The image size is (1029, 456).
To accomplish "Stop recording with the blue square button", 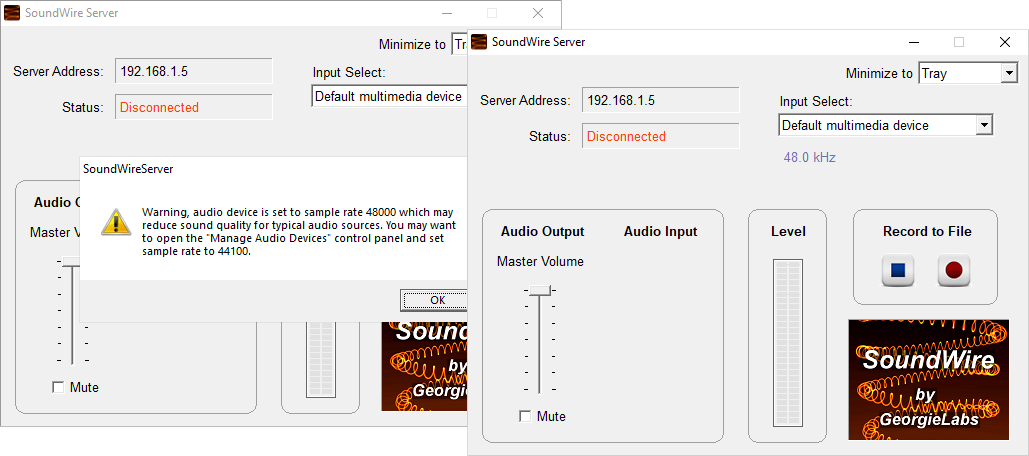I will click(x=898, y=270).
